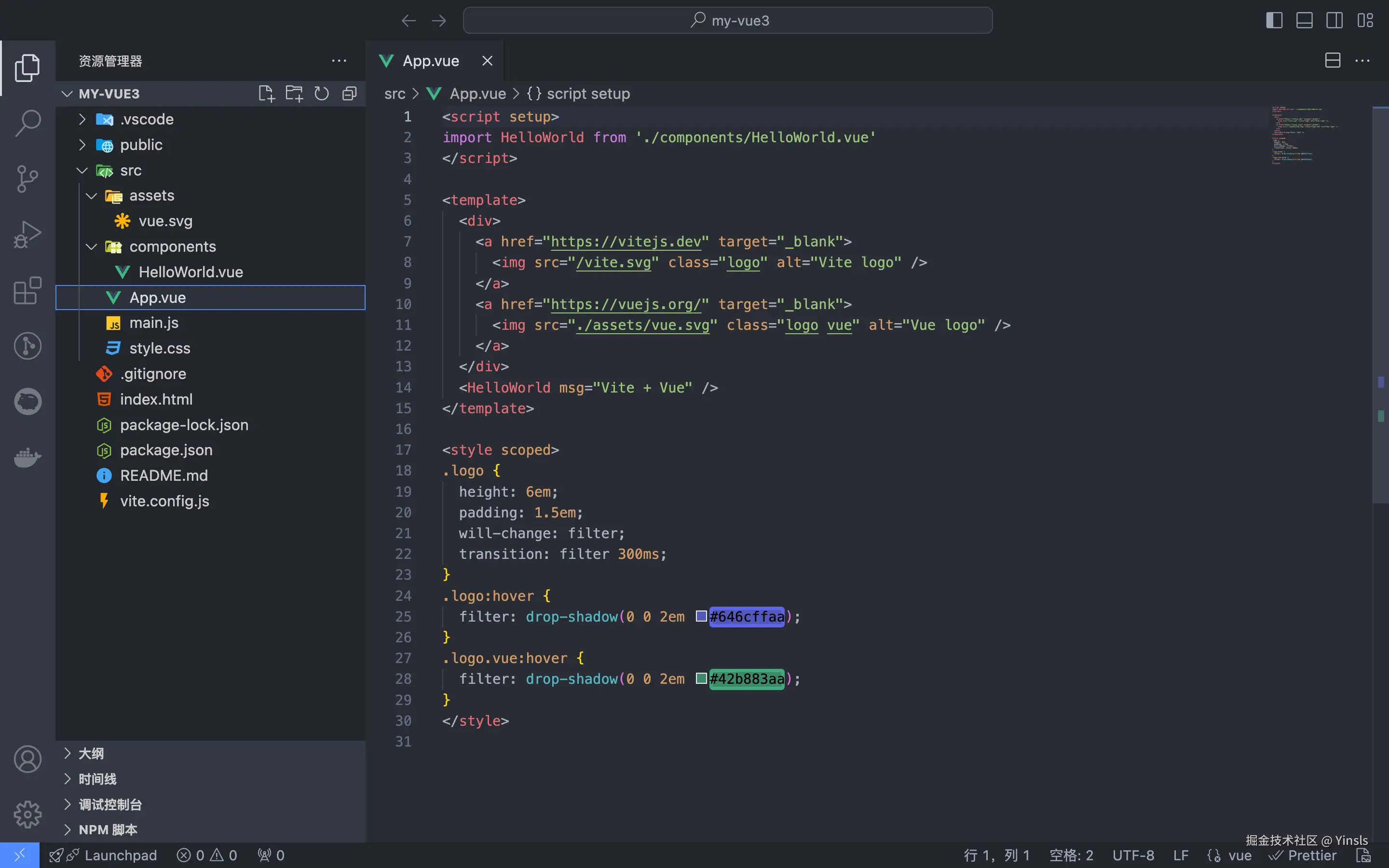This screenshot has width=1389, height=868.
Task: Open the Extensions view
Action: point(27,290)
